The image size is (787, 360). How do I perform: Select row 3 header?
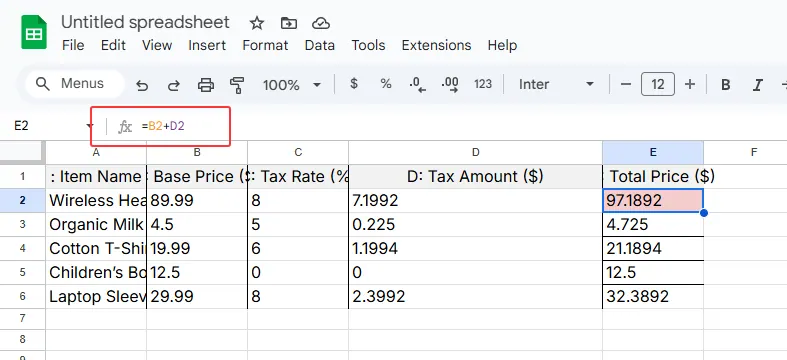point(23,224)
